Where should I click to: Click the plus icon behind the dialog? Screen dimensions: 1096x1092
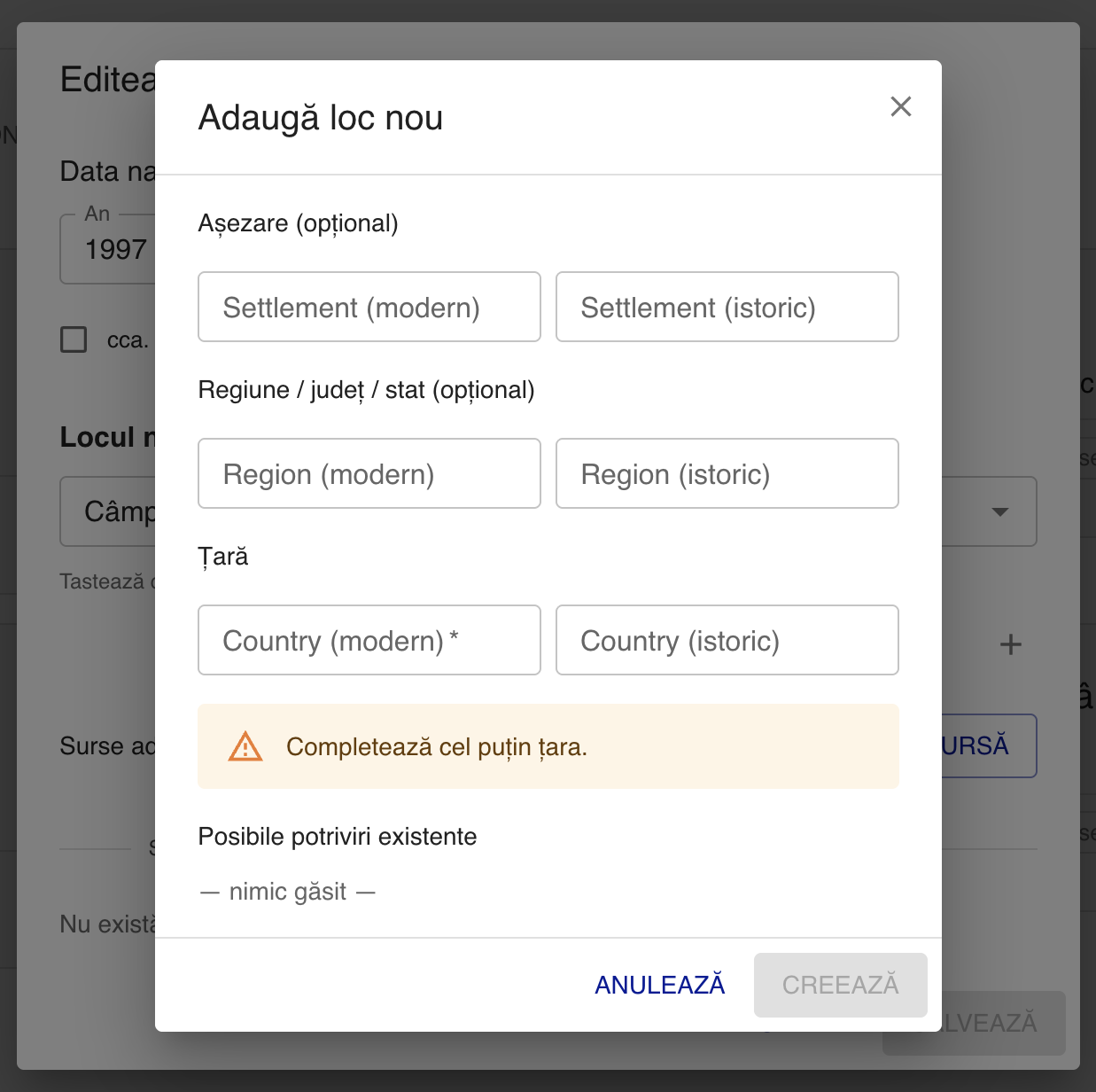[1010, 644]
